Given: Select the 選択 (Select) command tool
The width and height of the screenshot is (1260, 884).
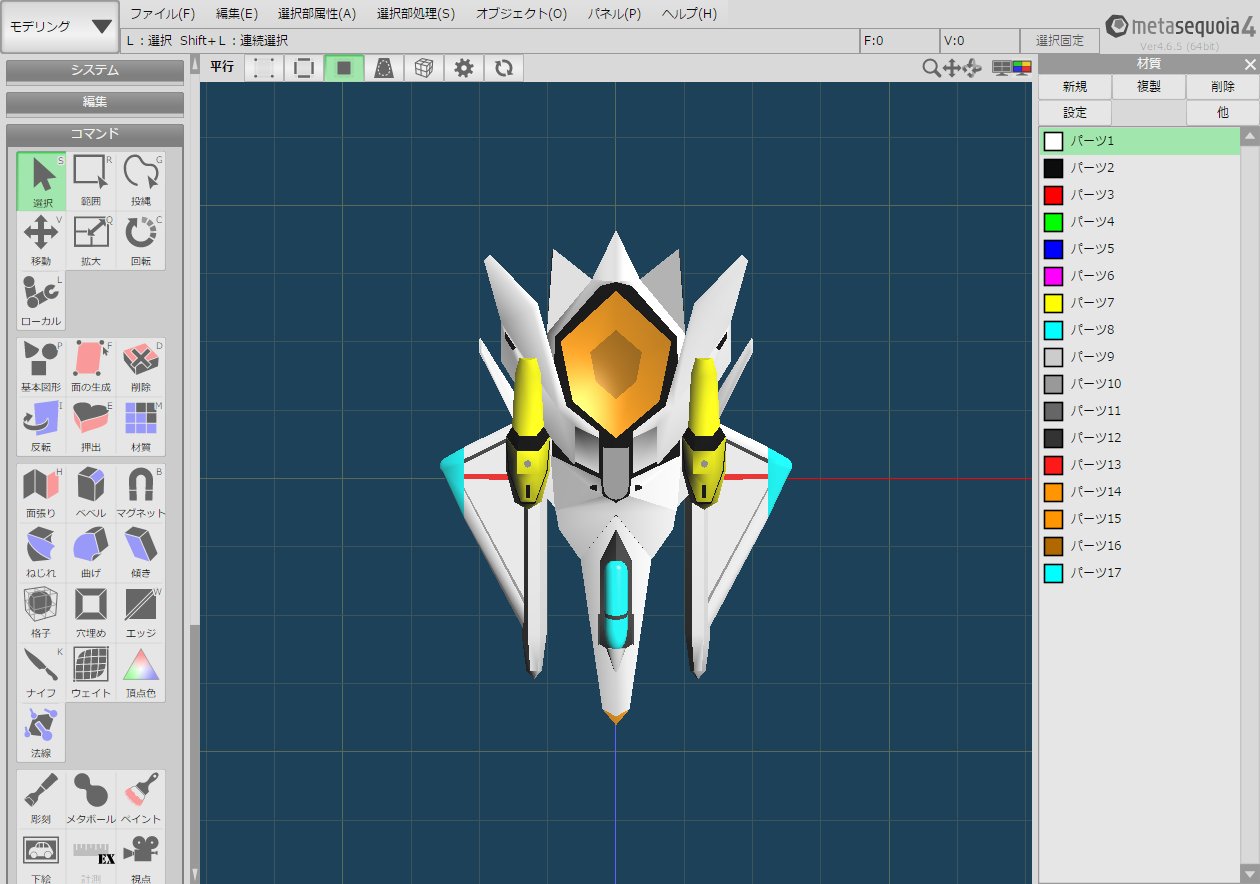Looking at the screenshot, I should [41, 181].
